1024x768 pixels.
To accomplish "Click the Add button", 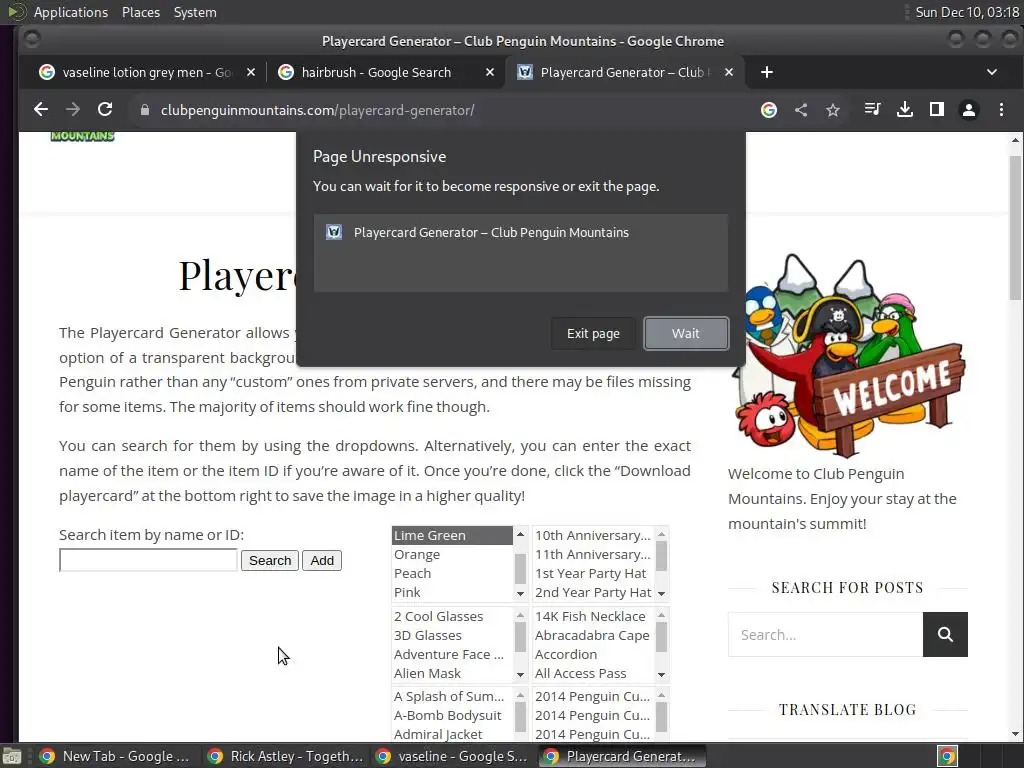I will (x=322, y=560).
